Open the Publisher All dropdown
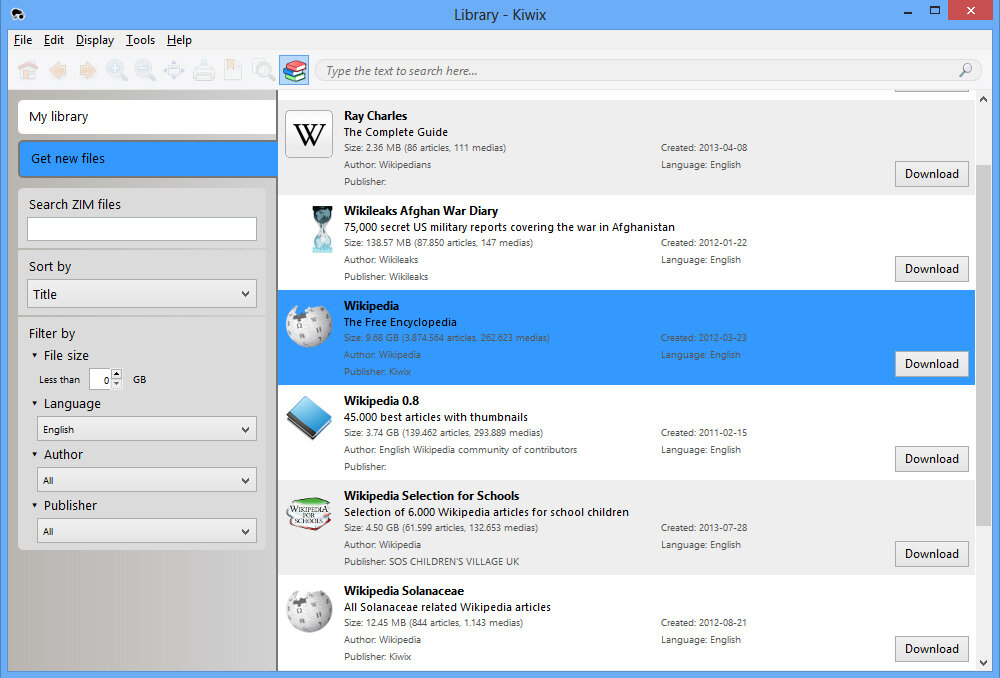This screenshot has width=1000, height=678. [x=147, y=531]
